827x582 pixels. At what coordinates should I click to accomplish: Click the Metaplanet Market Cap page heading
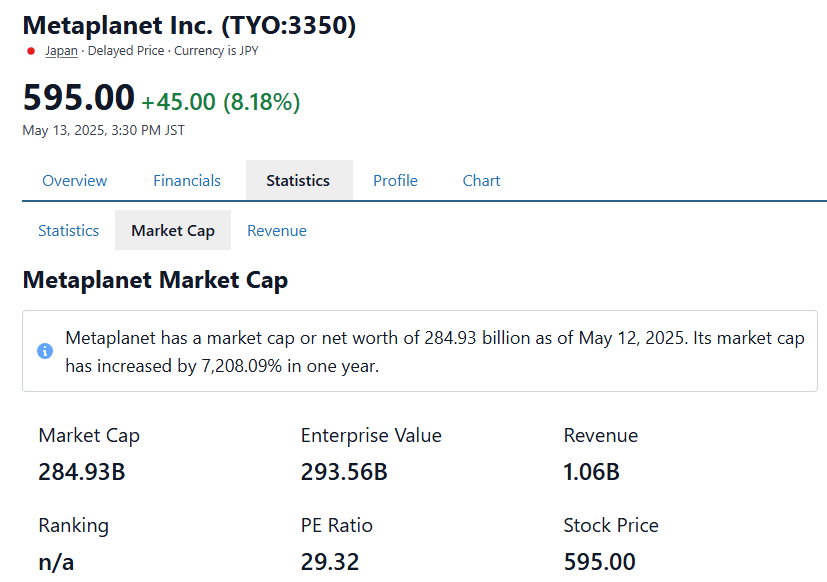(x=155, y=280)
